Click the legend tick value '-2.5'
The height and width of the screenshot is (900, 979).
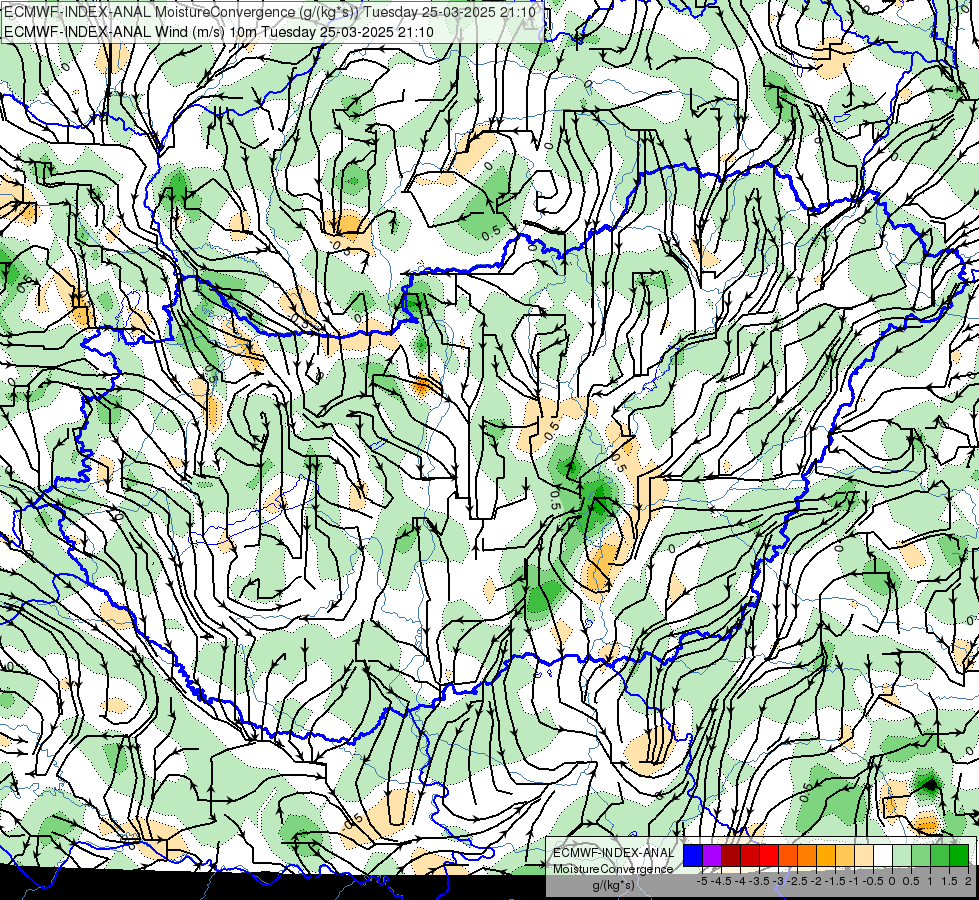(x=797, y=881)
